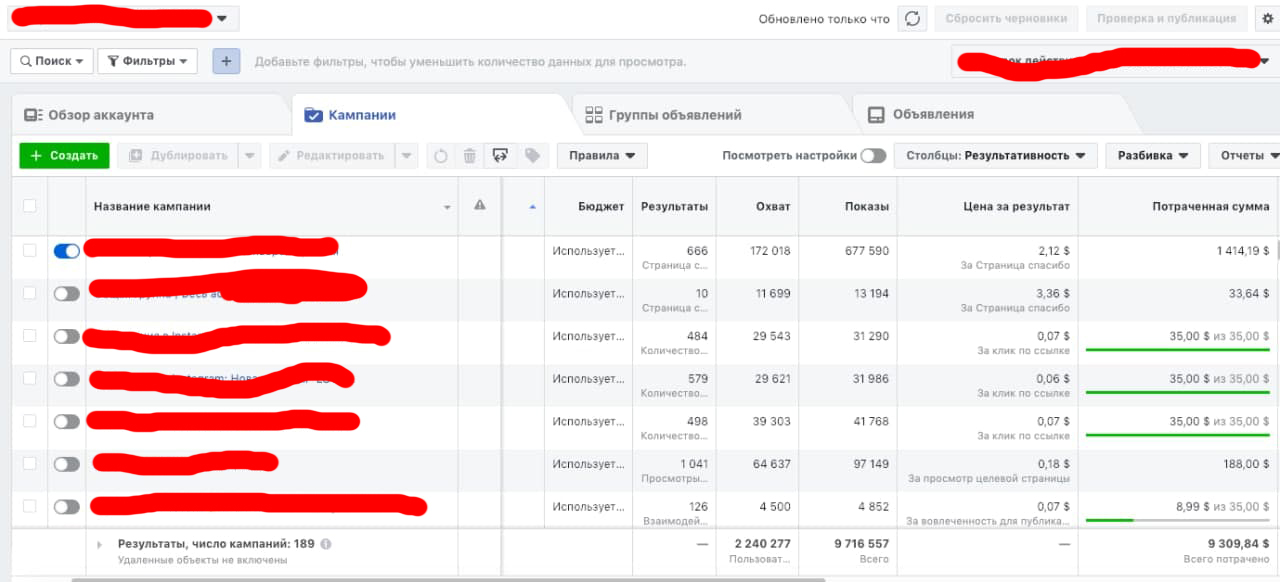Screen dimensions: 1280x582
Task: Open the 'Разбивка' dropdown
Action: click(x=1153, y=156)
